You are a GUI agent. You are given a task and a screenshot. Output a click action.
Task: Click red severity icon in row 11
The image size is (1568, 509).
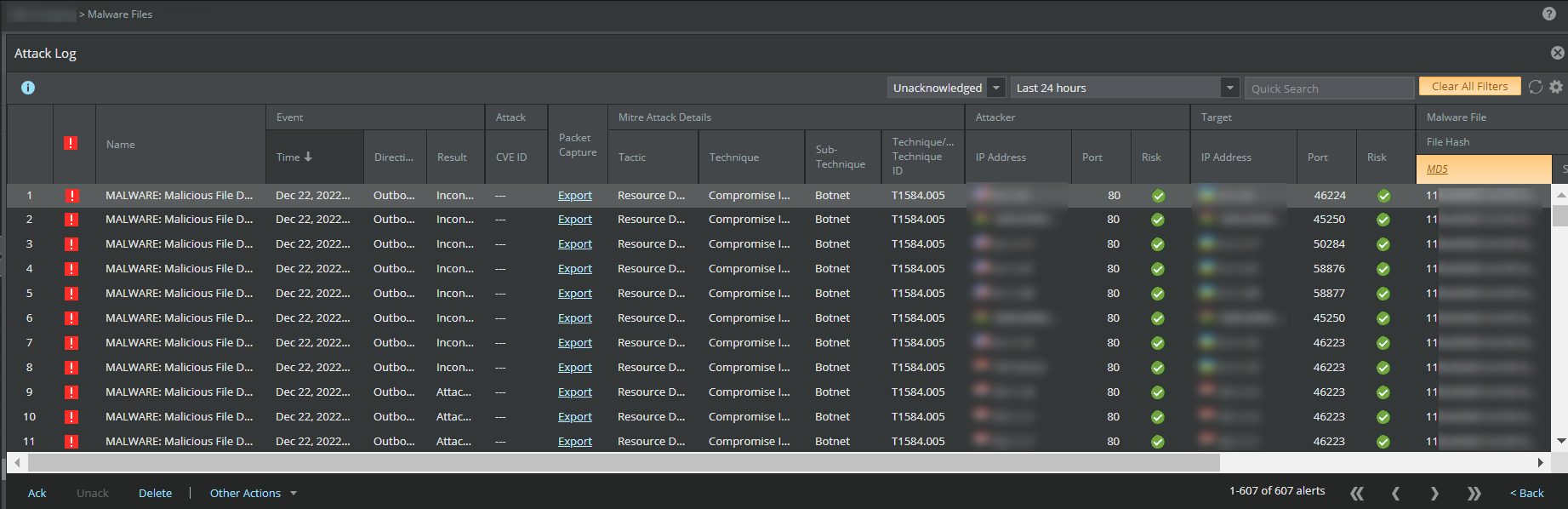coord(72,442)
